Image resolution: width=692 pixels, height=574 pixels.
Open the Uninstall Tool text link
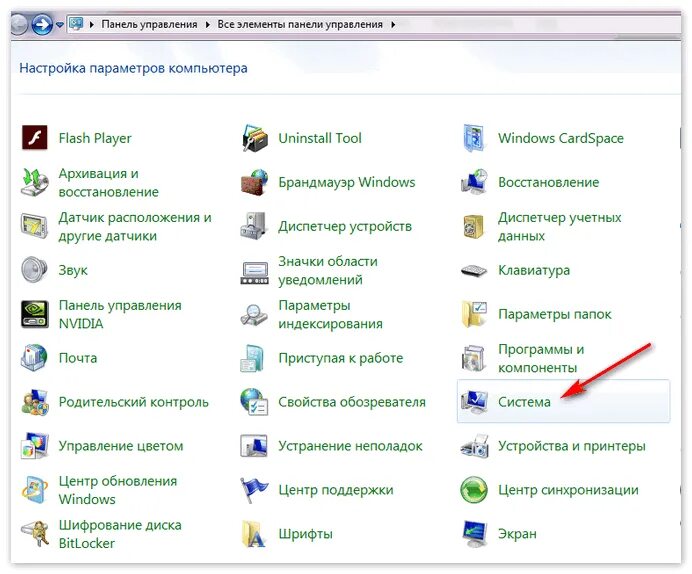(320, 139)
